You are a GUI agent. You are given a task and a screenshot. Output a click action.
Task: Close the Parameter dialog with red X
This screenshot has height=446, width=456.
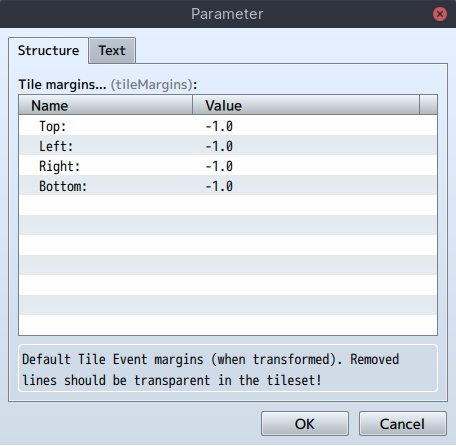tap(440, 14)
